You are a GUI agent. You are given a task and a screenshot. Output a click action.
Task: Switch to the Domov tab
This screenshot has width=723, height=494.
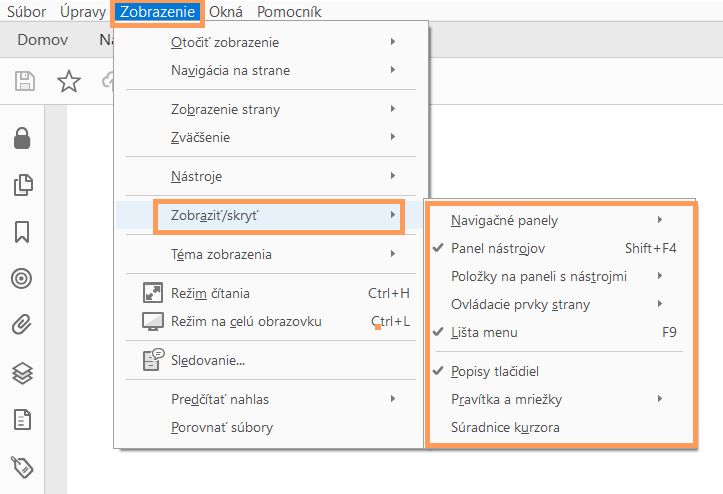(x=42, y=42)
